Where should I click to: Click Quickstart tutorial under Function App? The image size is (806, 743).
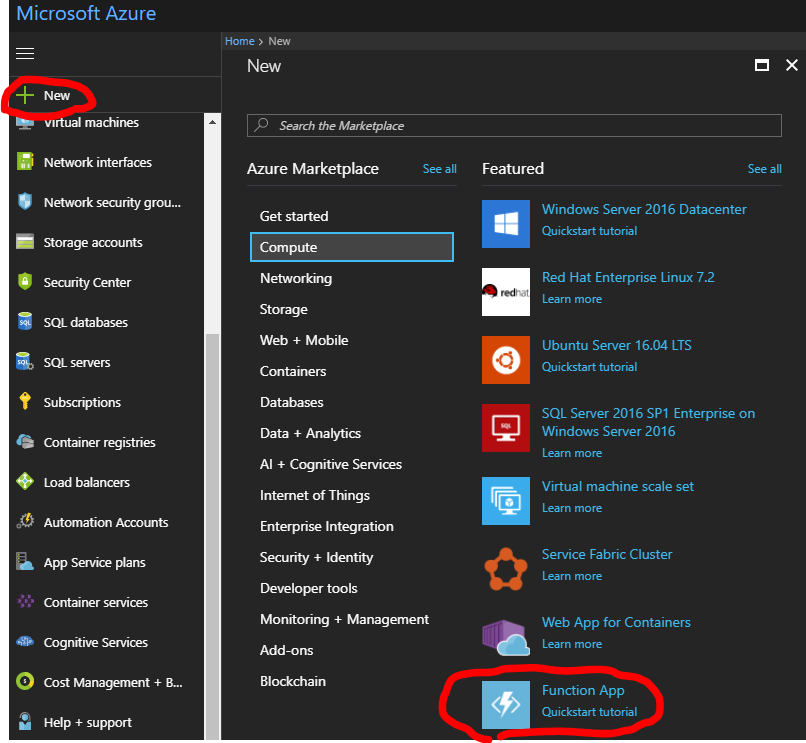tap(590, 712)
